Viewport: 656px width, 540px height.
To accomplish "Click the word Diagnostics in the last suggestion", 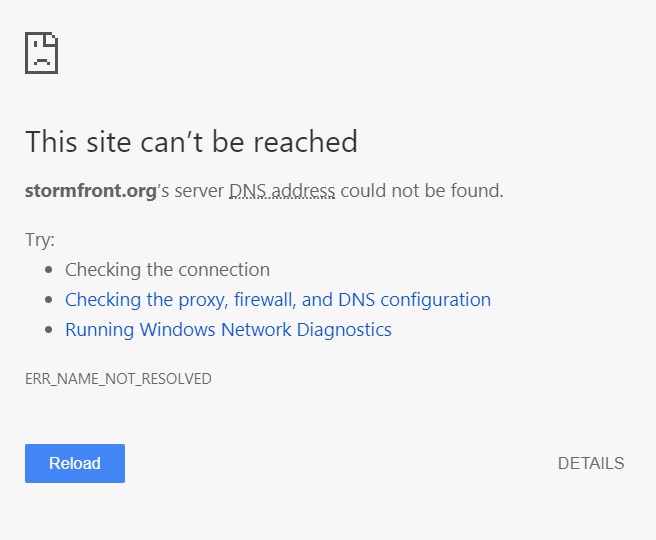I will point(344,330).
